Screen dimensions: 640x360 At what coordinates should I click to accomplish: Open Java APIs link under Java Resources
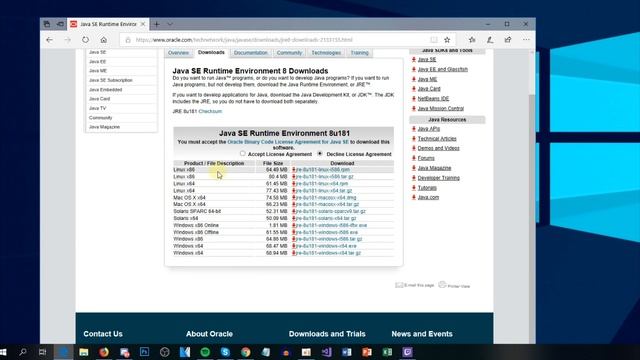click(429, 129)
